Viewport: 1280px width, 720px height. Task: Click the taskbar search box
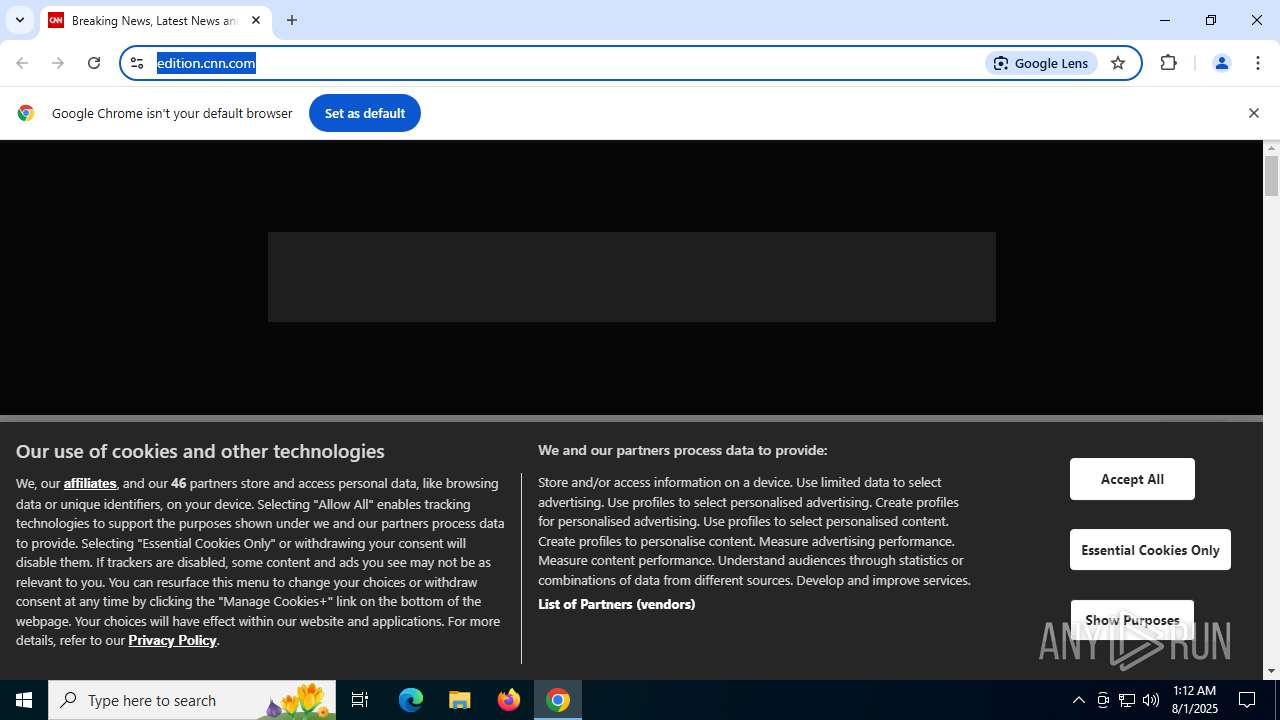(192, 700)
